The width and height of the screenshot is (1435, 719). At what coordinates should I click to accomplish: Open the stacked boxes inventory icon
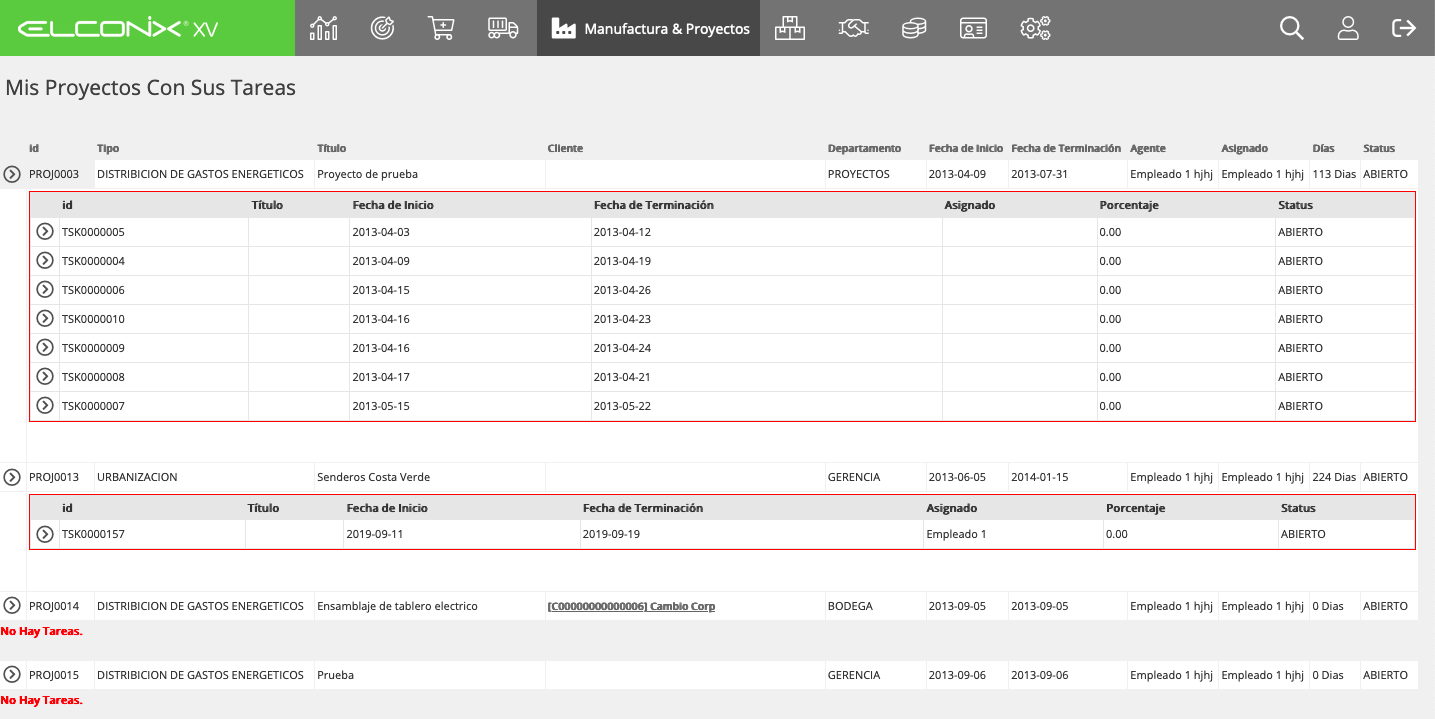[x=790, y=28]
